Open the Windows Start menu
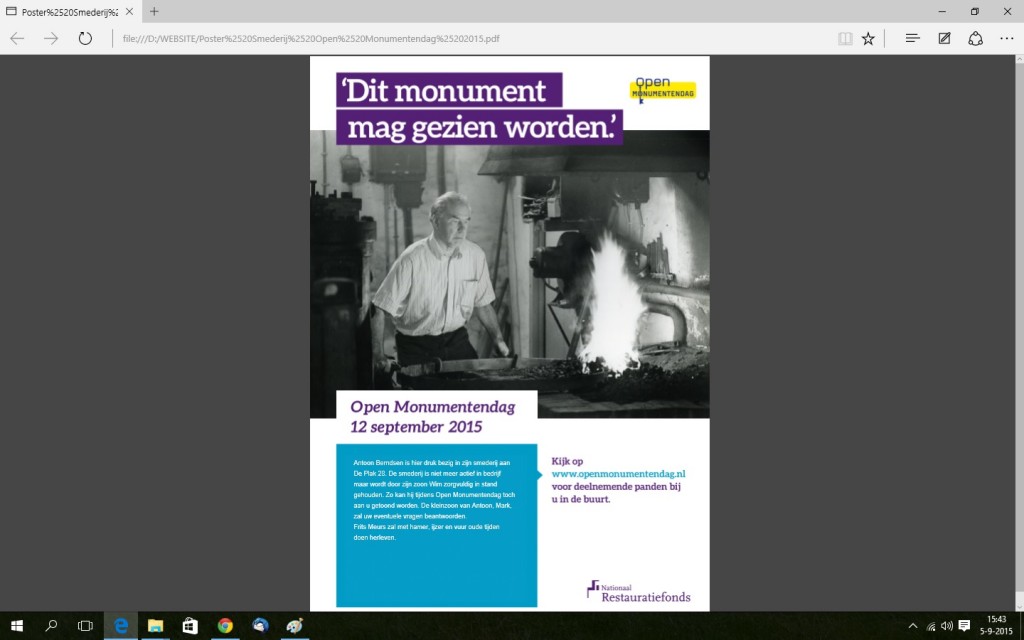Image resolution: width=1024 pixels, height=640 pixels. tap(17, 626)
